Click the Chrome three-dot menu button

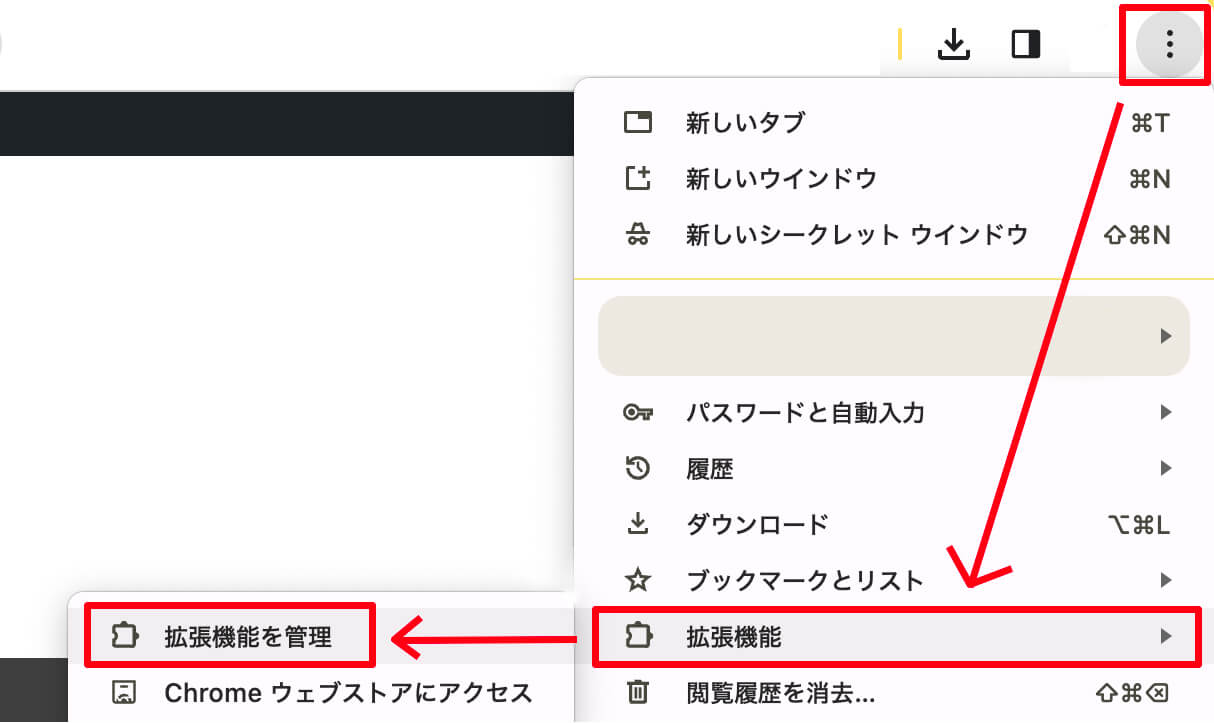click(1168, 44)
